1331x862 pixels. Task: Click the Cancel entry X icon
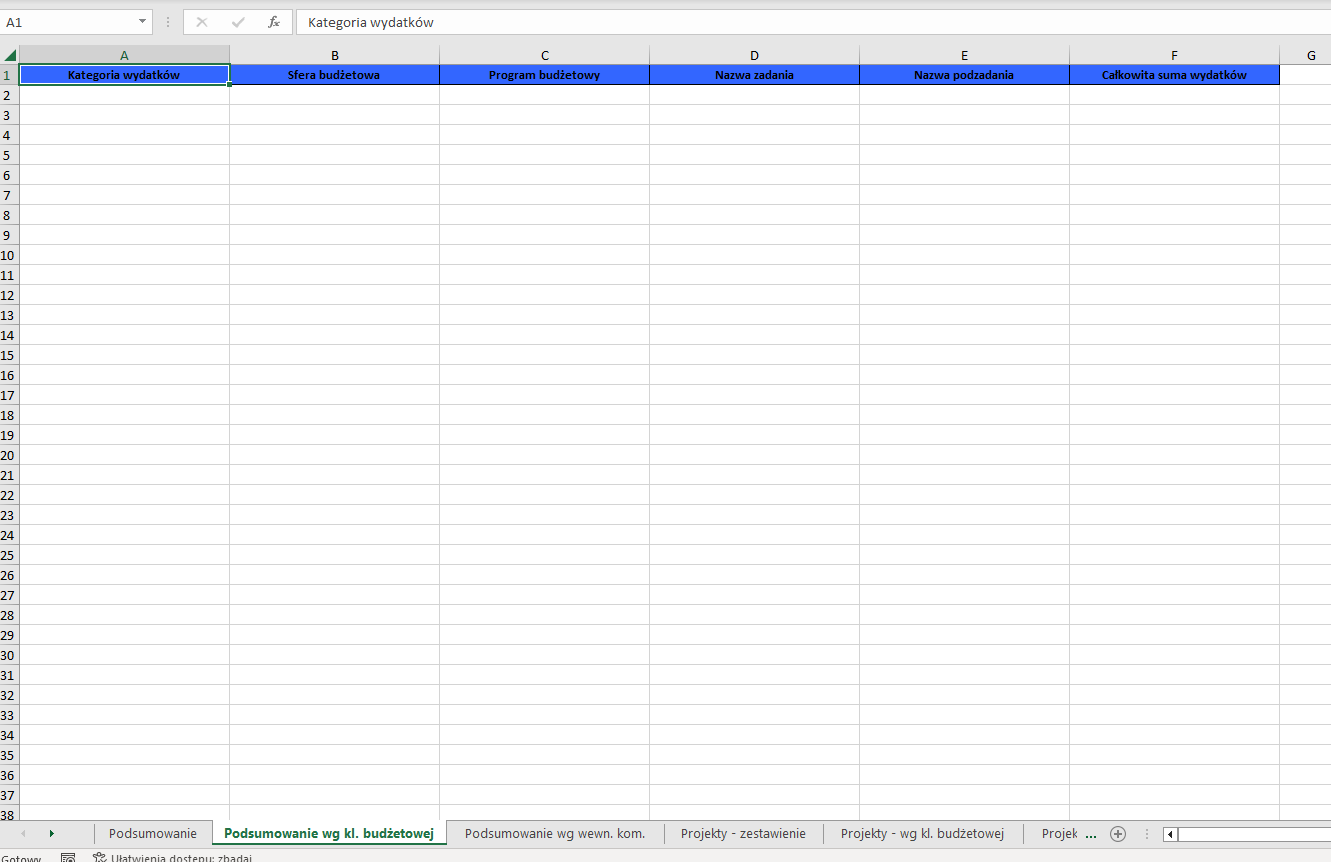click(202, 22)
